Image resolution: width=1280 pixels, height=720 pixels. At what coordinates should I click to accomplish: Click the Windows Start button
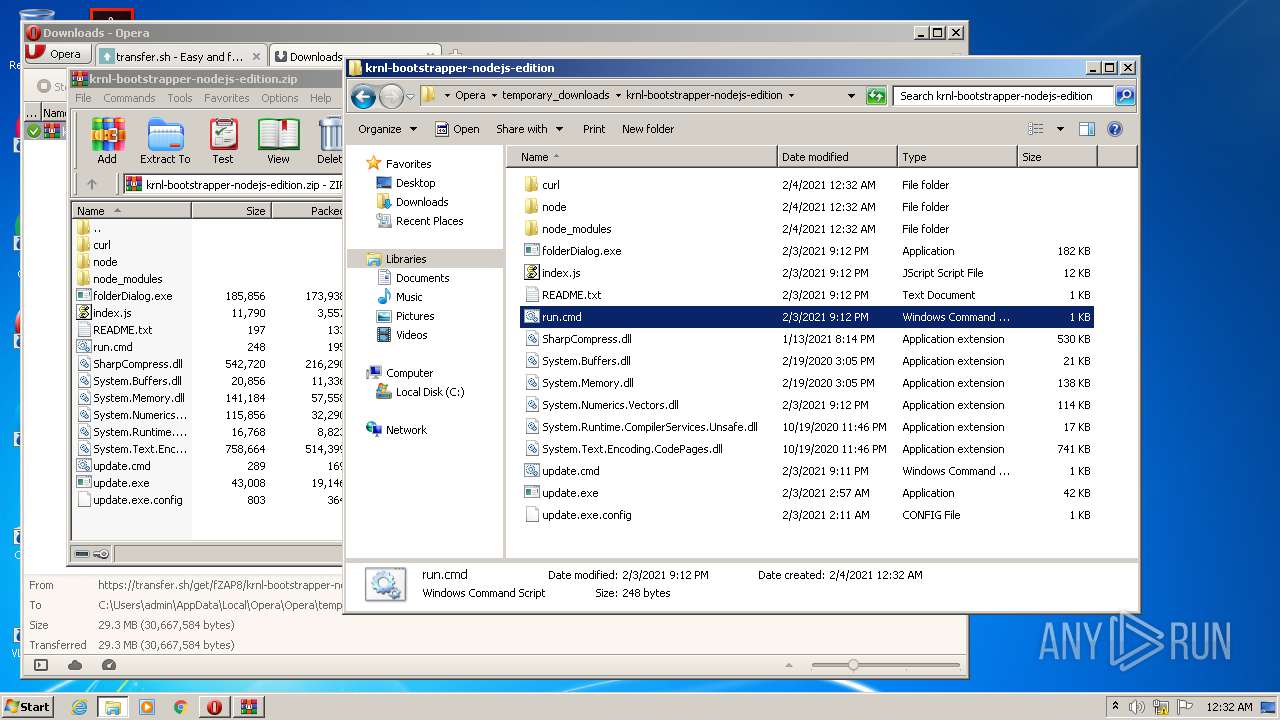pos(27,706)
